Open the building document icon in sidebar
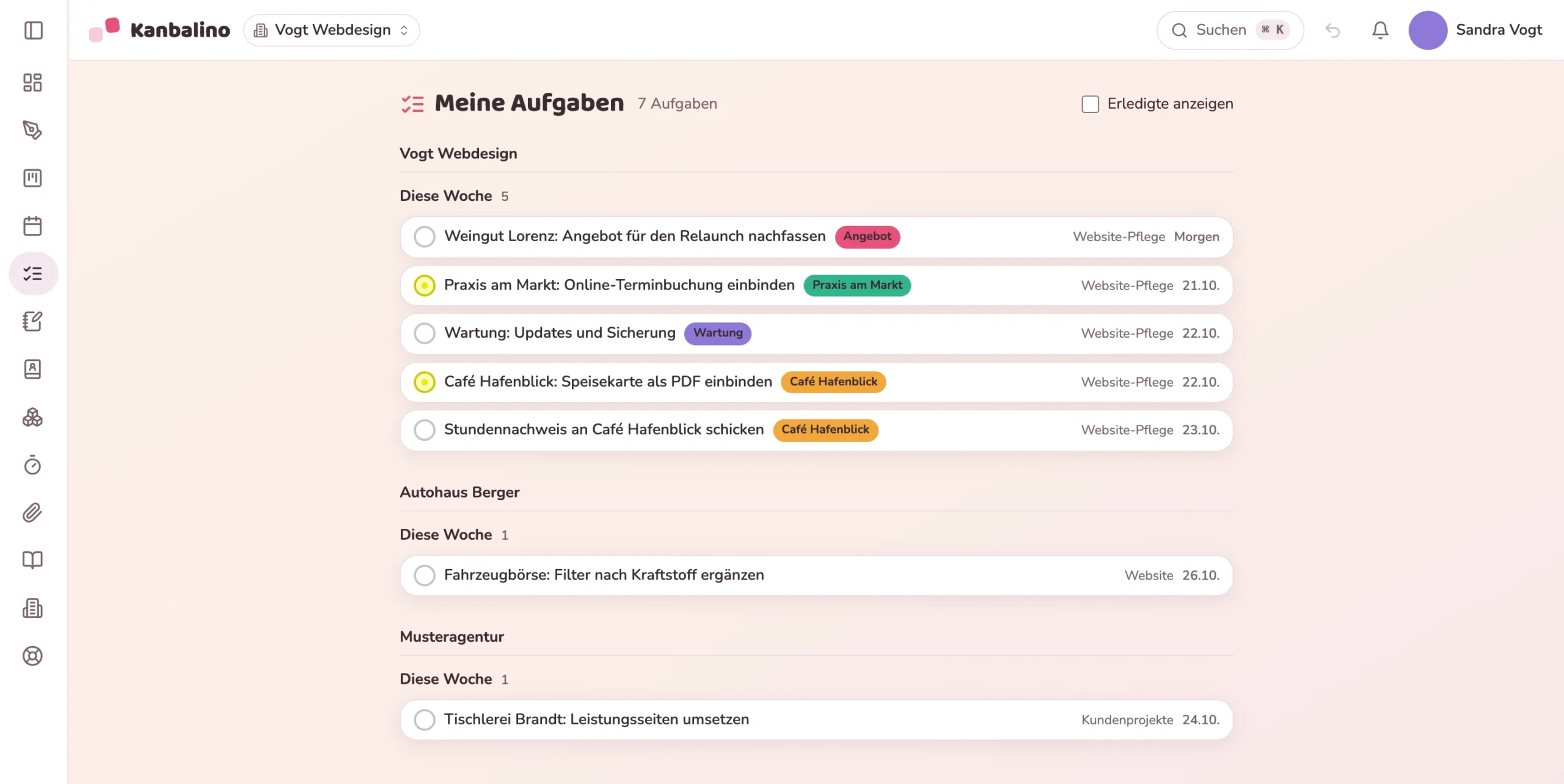The height and width of the screenshot is (784, 1564). (x=32, y=608)
